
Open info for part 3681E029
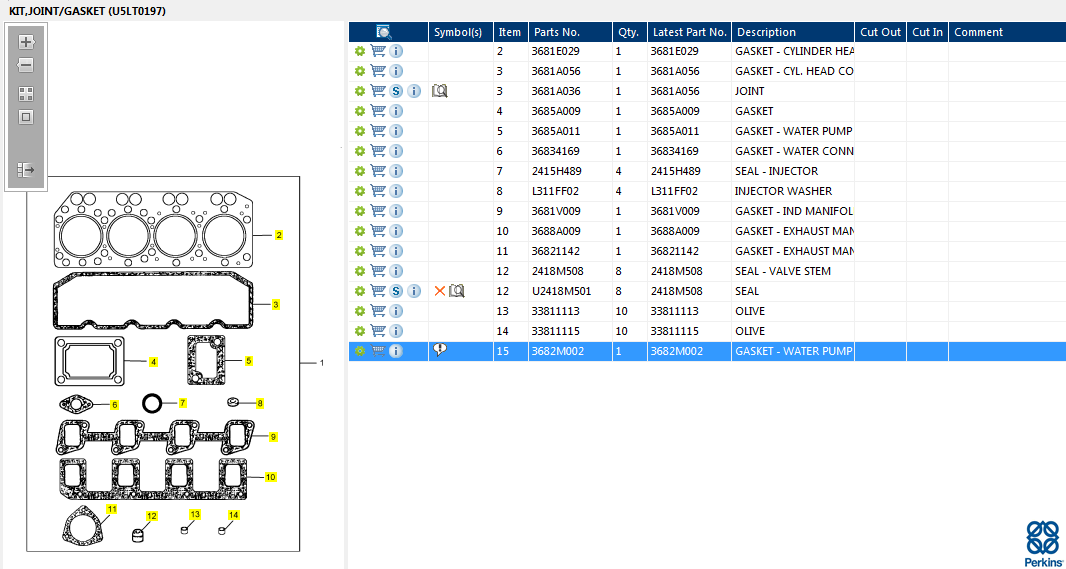[396, 51]
